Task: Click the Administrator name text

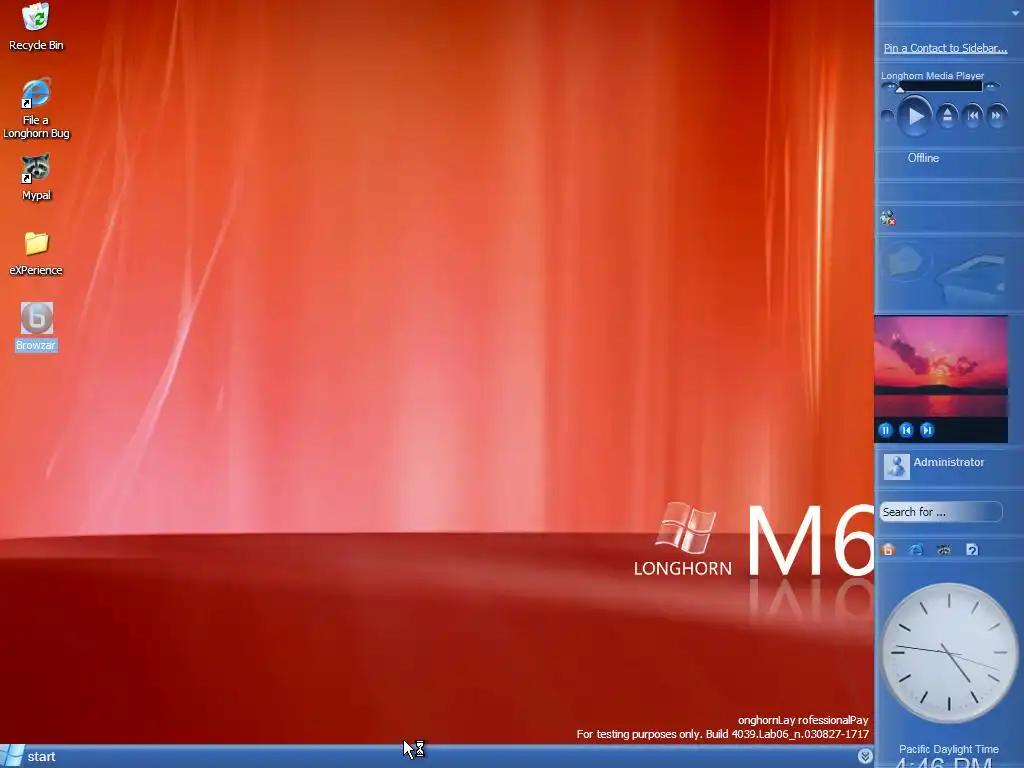Action: coord(948,462)
